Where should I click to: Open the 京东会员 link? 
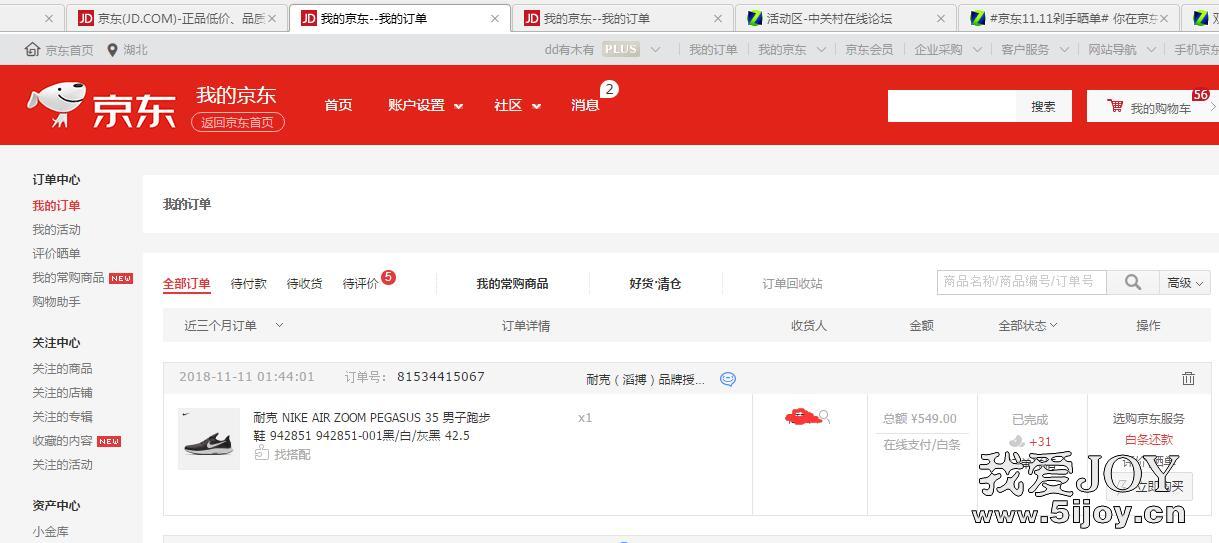coord(869,49)
